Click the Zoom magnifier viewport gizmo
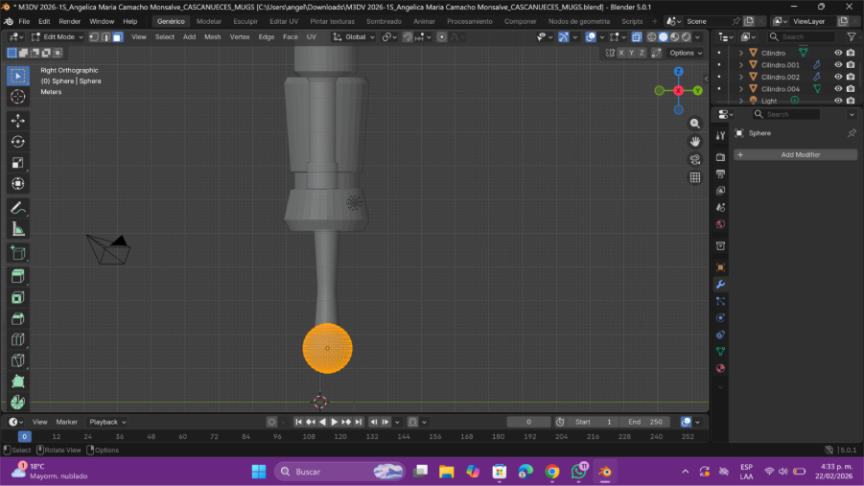Screen dimensions: 864x486 [x=695, y=123]
